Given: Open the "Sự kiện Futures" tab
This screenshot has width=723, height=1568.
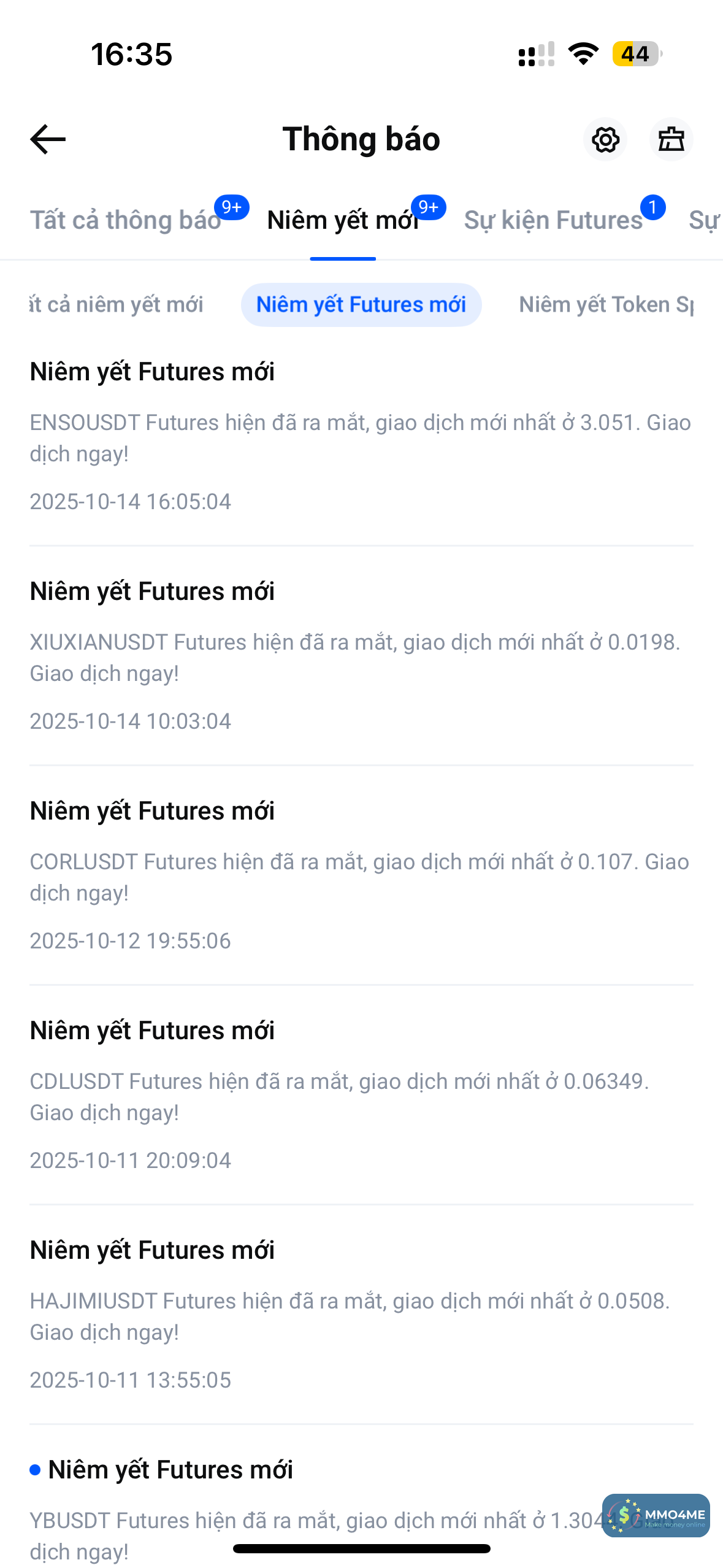Looking at the screenshot, I should tap(553, 220).
